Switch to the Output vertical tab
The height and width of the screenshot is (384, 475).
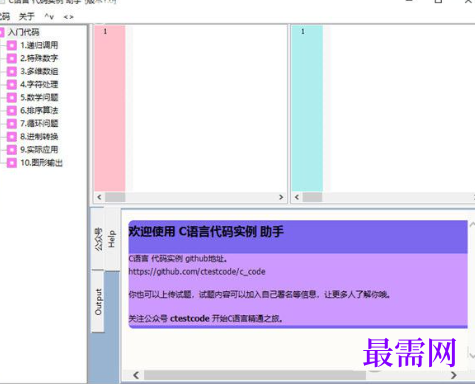pyautogui.click(x=98, y=301)
